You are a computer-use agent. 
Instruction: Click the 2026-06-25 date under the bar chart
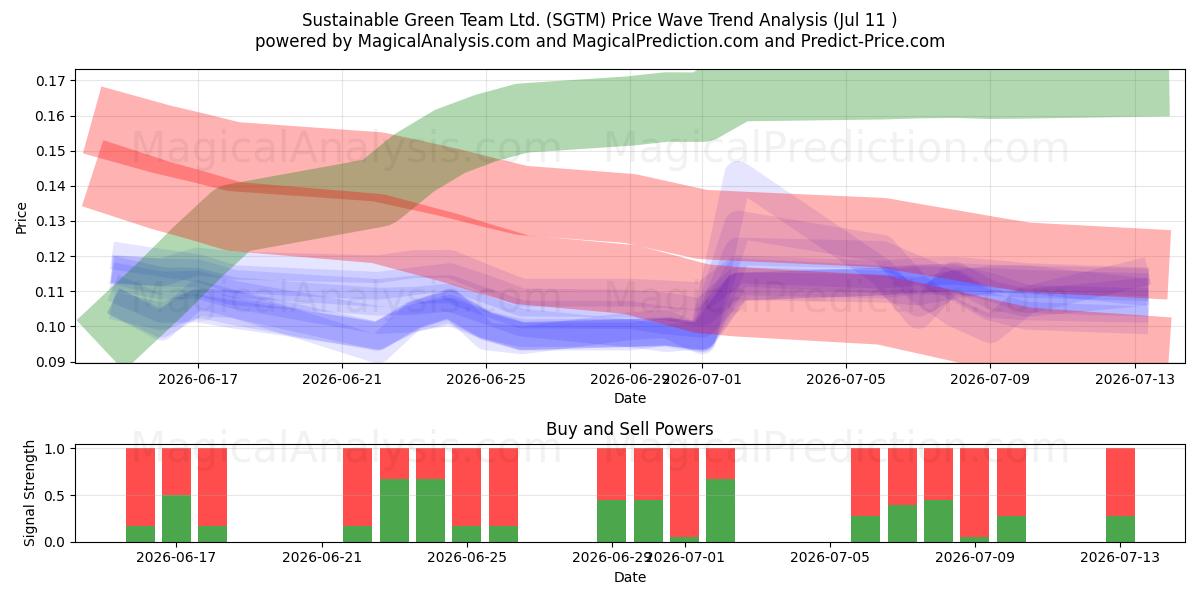click(467, 559)
